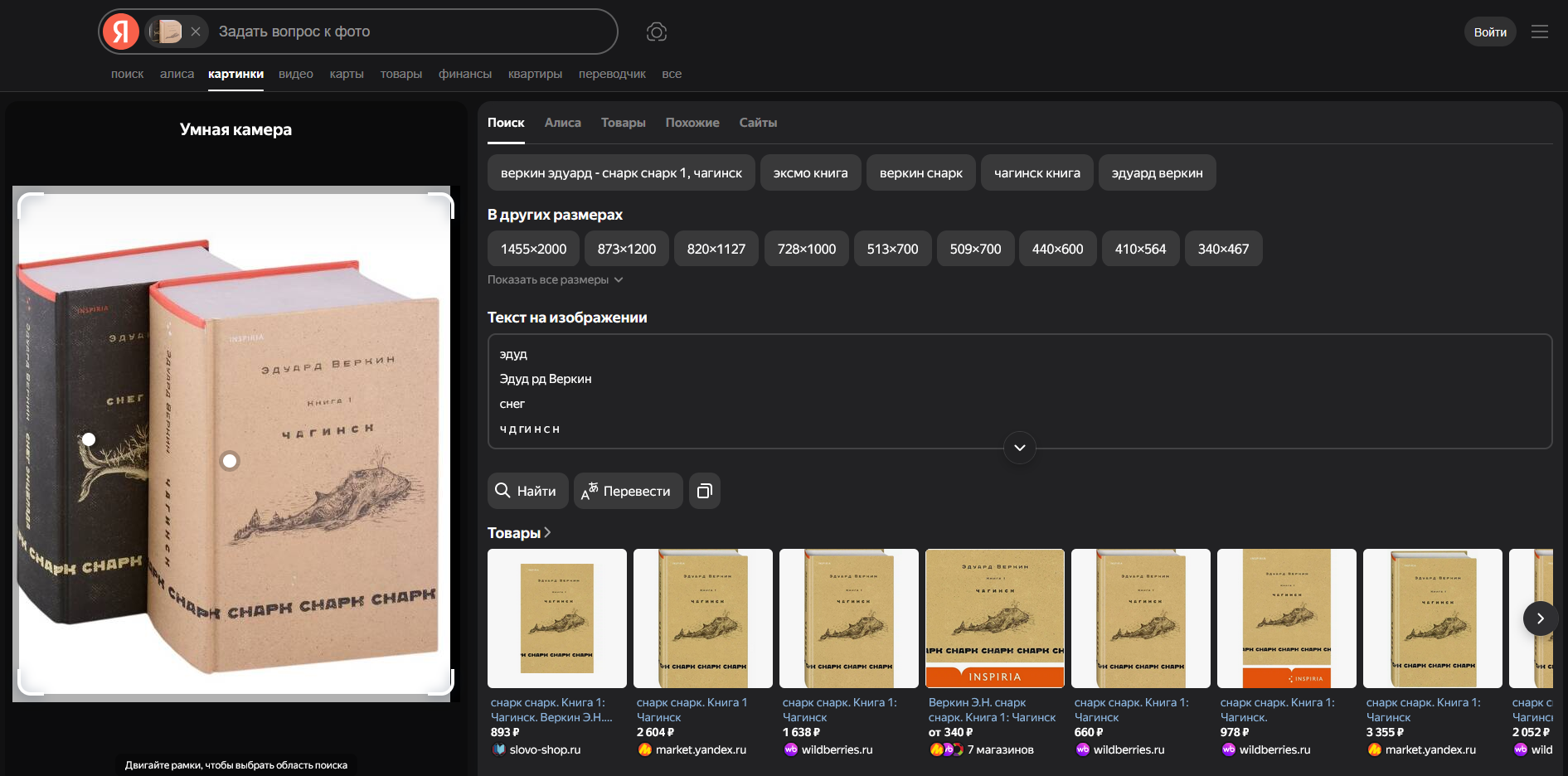Expand Показать все размеры
The width and height of the screenshot is (1568, 776).
555,279
